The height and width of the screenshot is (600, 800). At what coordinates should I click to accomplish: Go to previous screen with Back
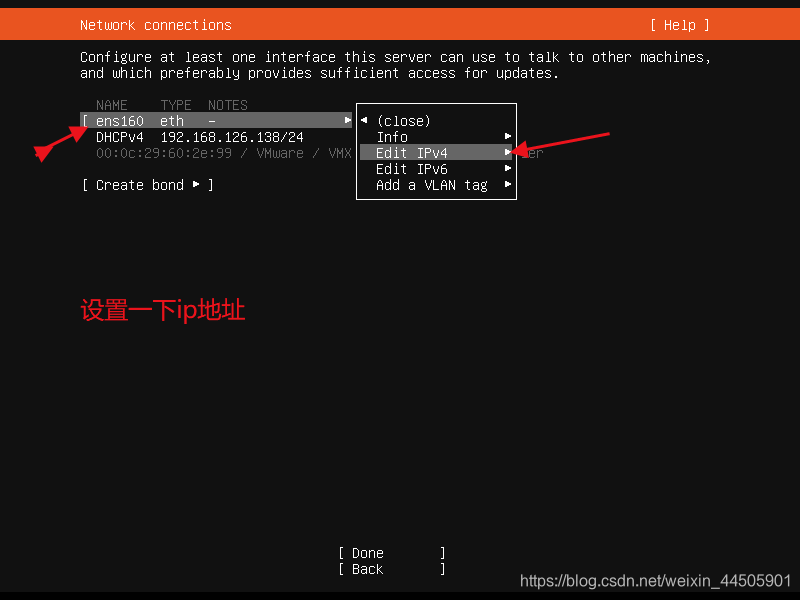coord(392,569)
